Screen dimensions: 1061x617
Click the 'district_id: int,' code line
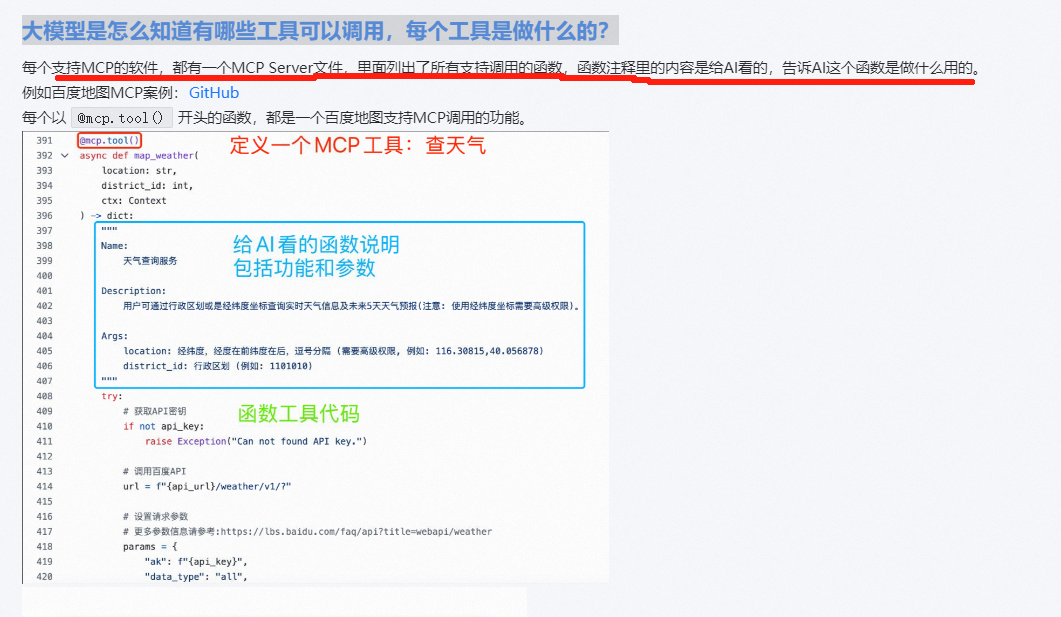point(148,185)
